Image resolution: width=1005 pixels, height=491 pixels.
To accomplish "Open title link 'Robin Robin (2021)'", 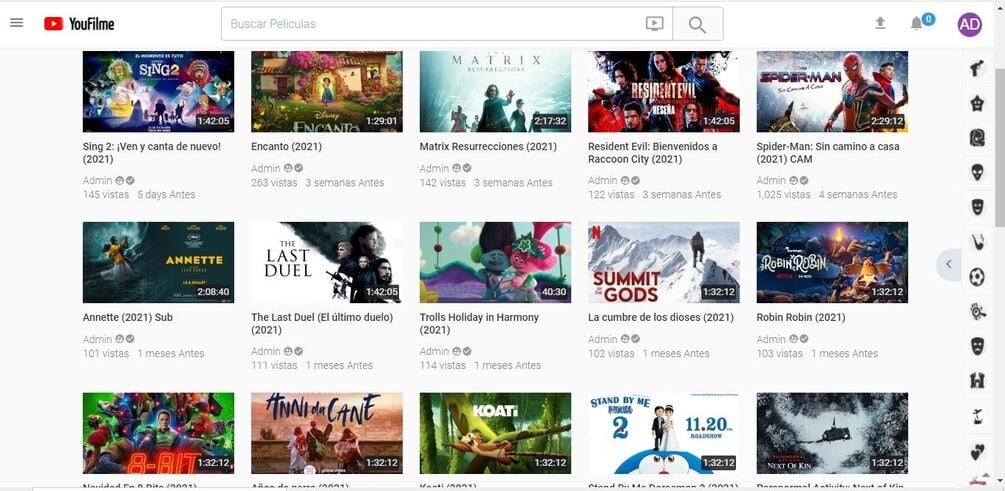I will (x=801, y=317).
